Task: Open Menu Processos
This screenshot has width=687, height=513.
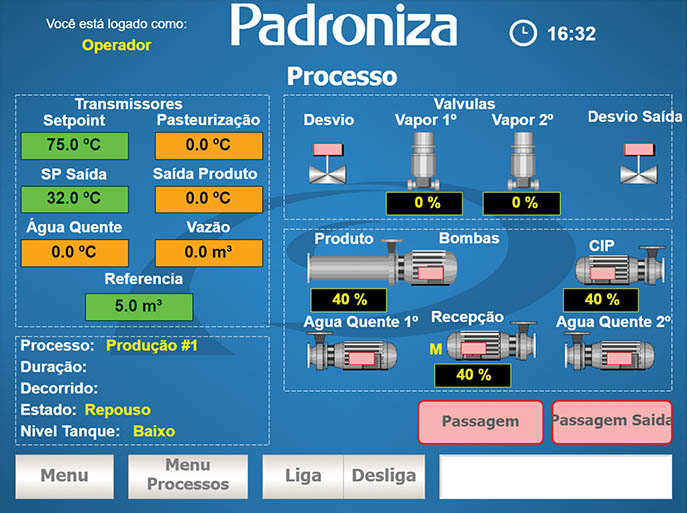Action: coord(187,476)
